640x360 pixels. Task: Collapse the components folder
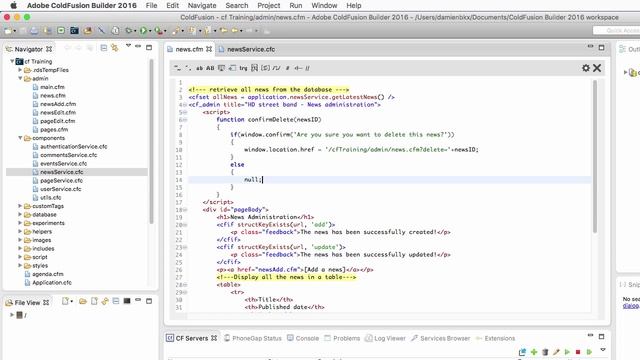coord(20,138)
